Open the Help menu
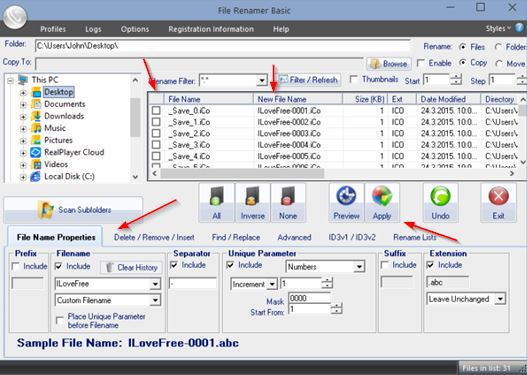527x375 pixels. 281,29
